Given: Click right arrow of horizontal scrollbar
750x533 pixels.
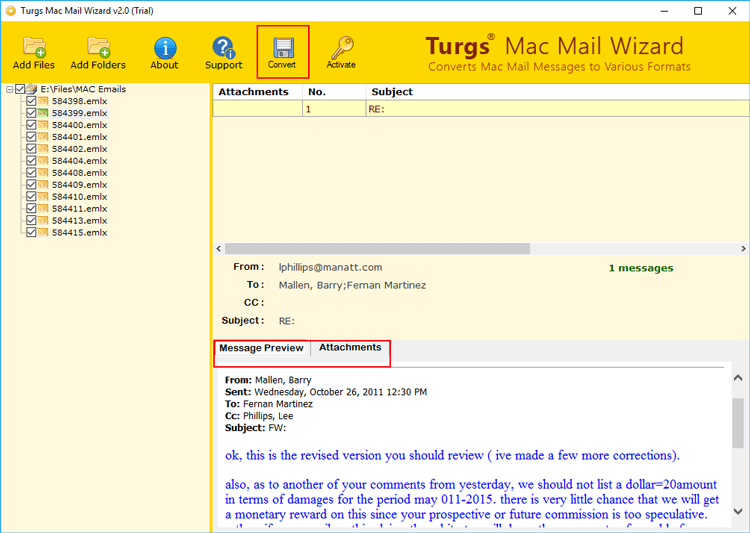Looking at the screenshot, I should [x=743, y=248].
